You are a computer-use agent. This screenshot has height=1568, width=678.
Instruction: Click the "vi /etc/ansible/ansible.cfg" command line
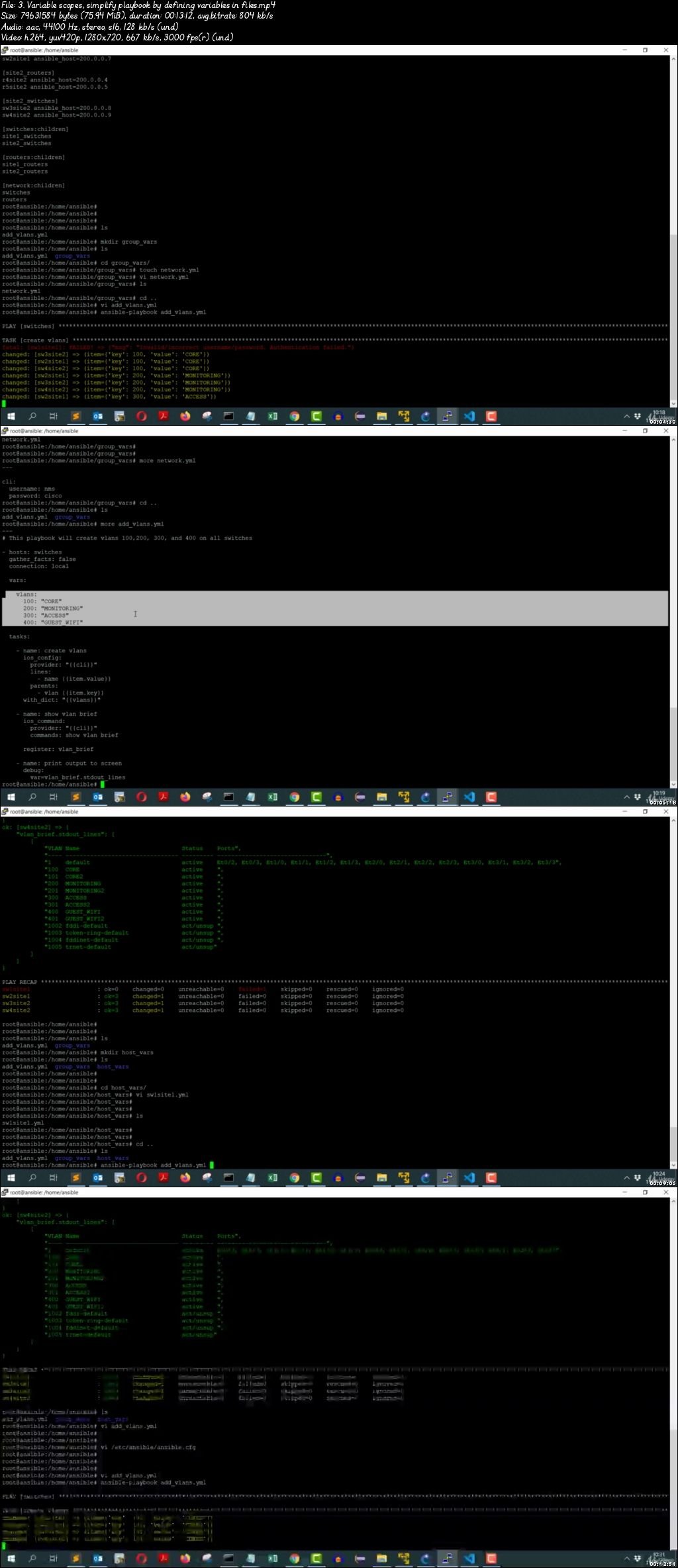click(99, 1447)
